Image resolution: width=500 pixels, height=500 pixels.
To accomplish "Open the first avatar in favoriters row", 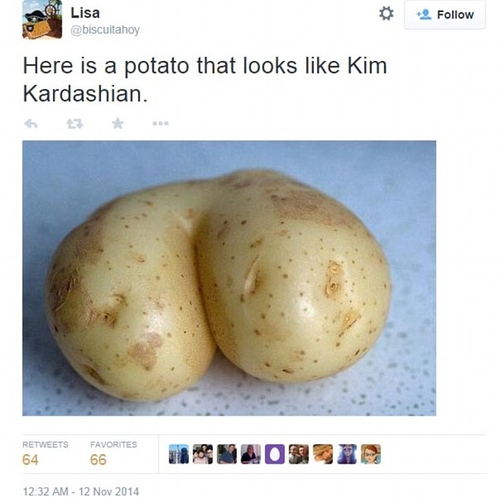I will point(179,454).
